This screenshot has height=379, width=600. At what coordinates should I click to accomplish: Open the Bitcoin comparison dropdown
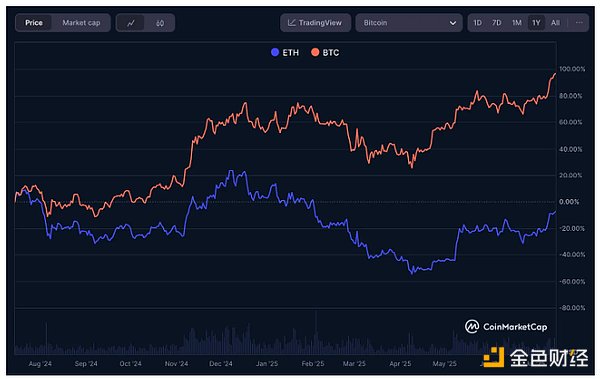409,23
